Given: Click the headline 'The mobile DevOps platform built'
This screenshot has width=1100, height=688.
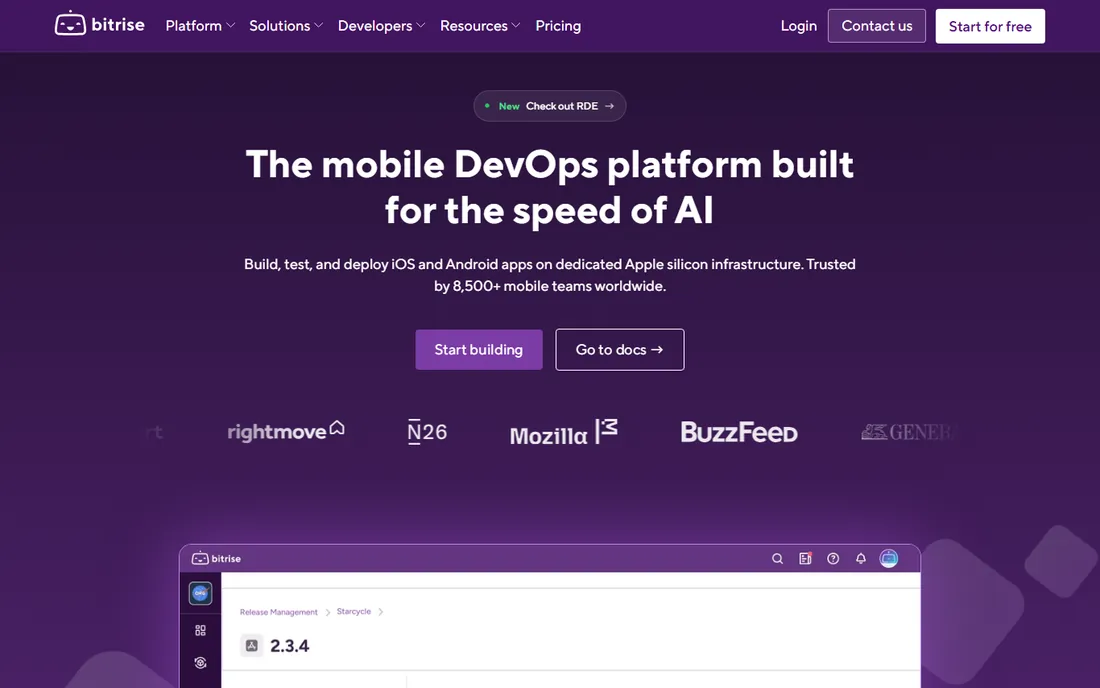Looking at the screenshot, I should pos(549,165).
